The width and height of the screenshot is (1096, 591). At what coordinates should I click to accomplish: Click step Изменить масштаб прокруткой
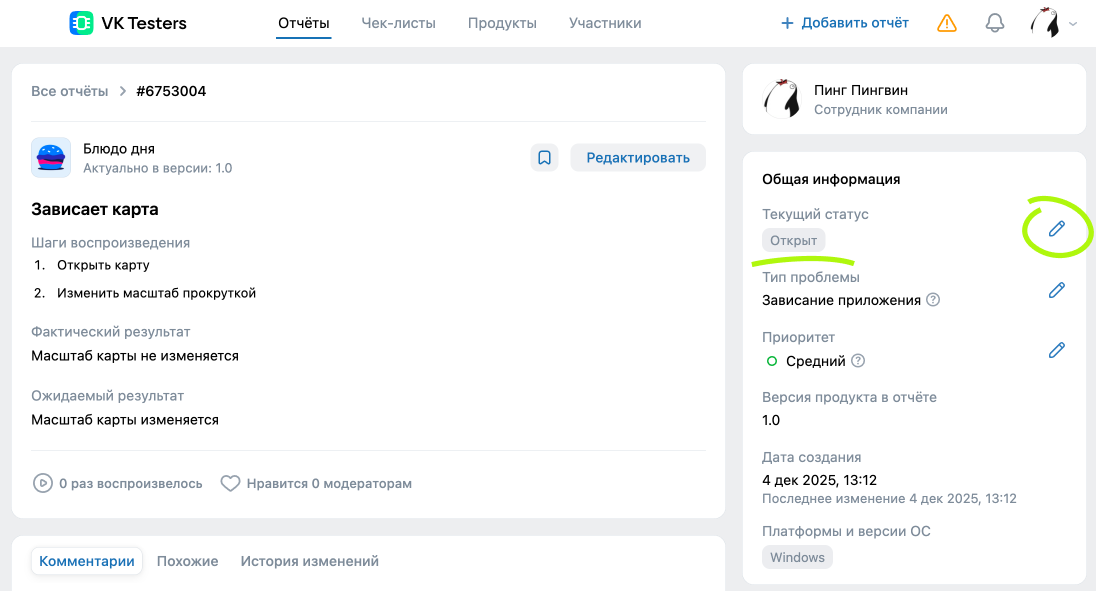[157, 293]
